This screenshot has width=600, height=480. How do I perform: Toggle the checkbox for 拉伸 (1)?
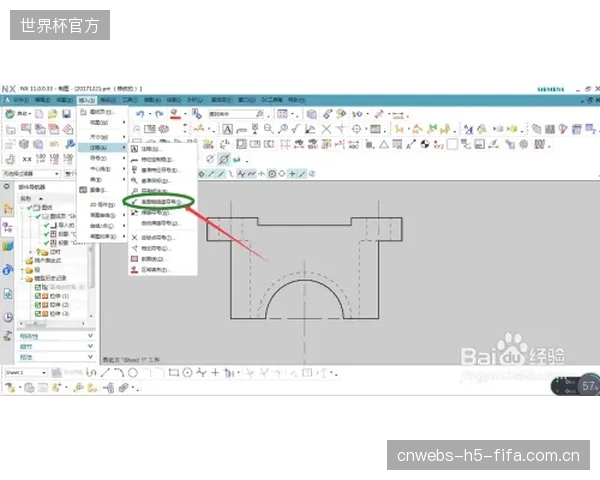38,296
